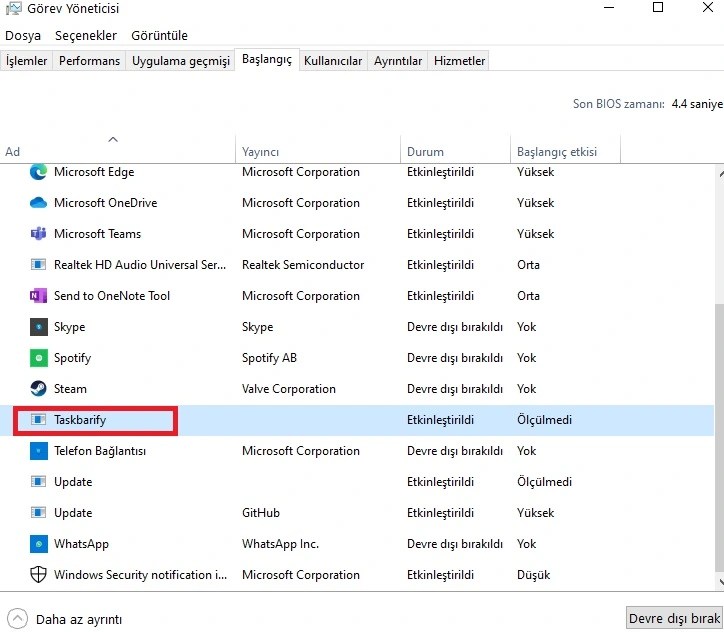Click the Telefon Bağlantısı icon
724x632 pixels.
click(39, 451)
